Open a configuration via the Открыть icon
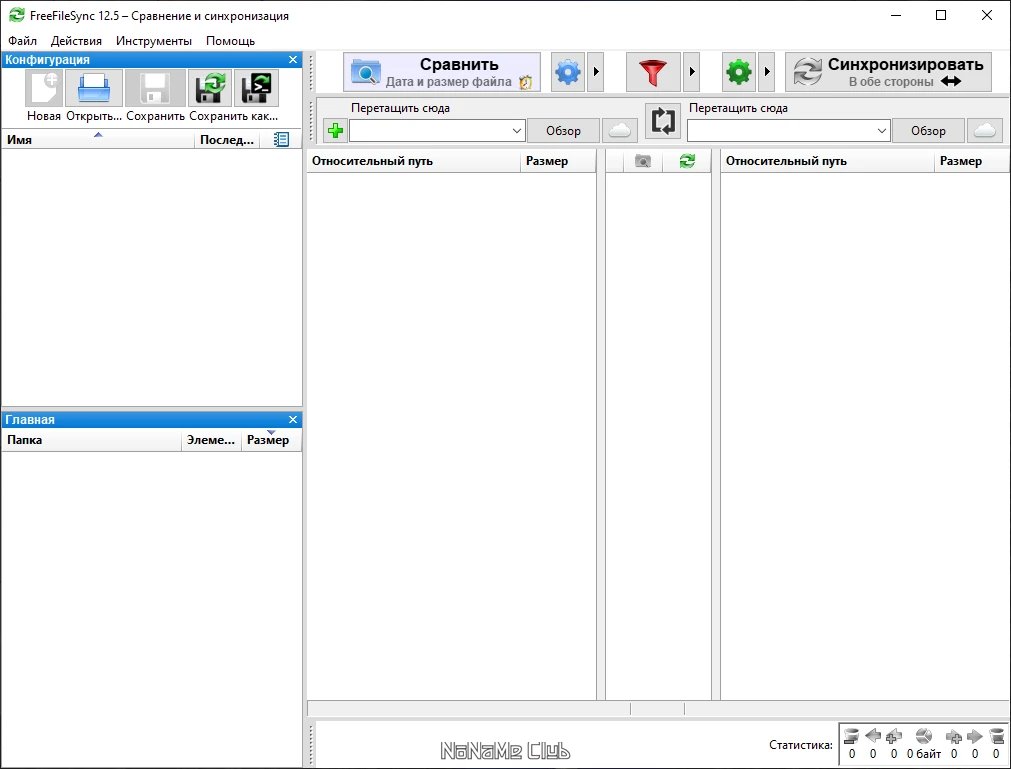Image resolution: width=1011 pixels, height=769 pixels. pos(94,88)
